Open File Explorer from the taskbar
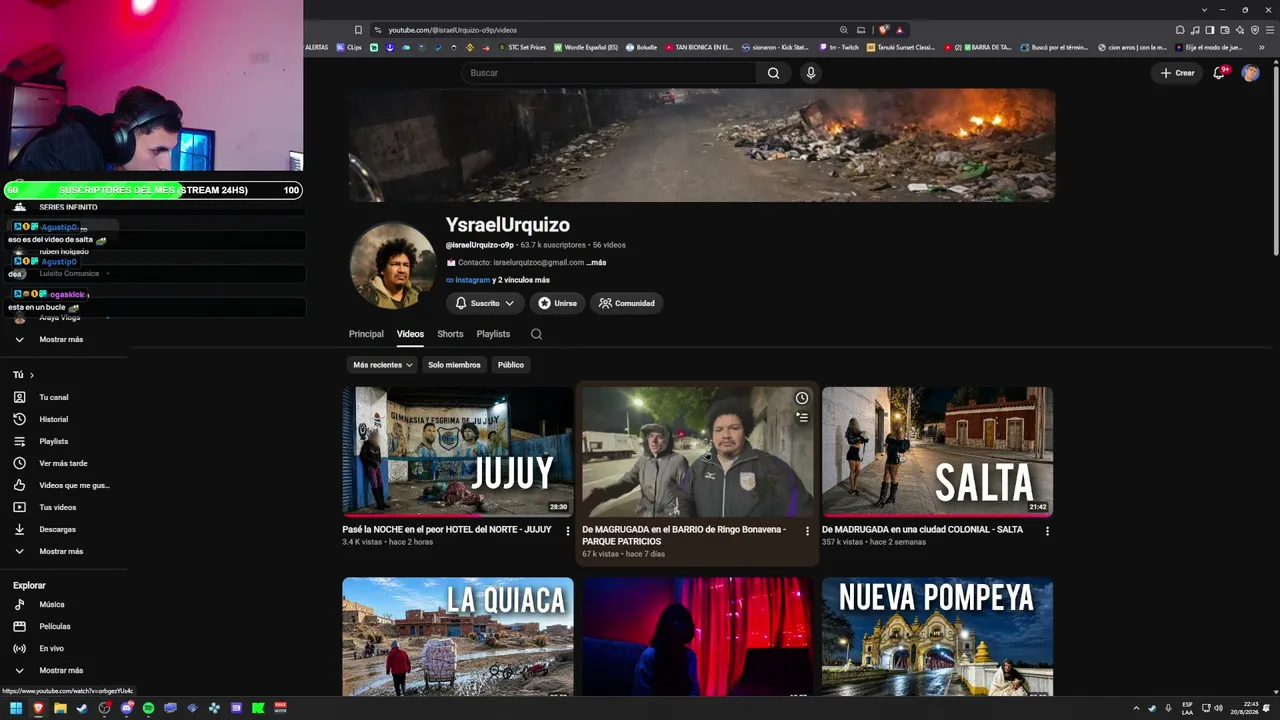The image size is (1280, 720). point(60,708)
